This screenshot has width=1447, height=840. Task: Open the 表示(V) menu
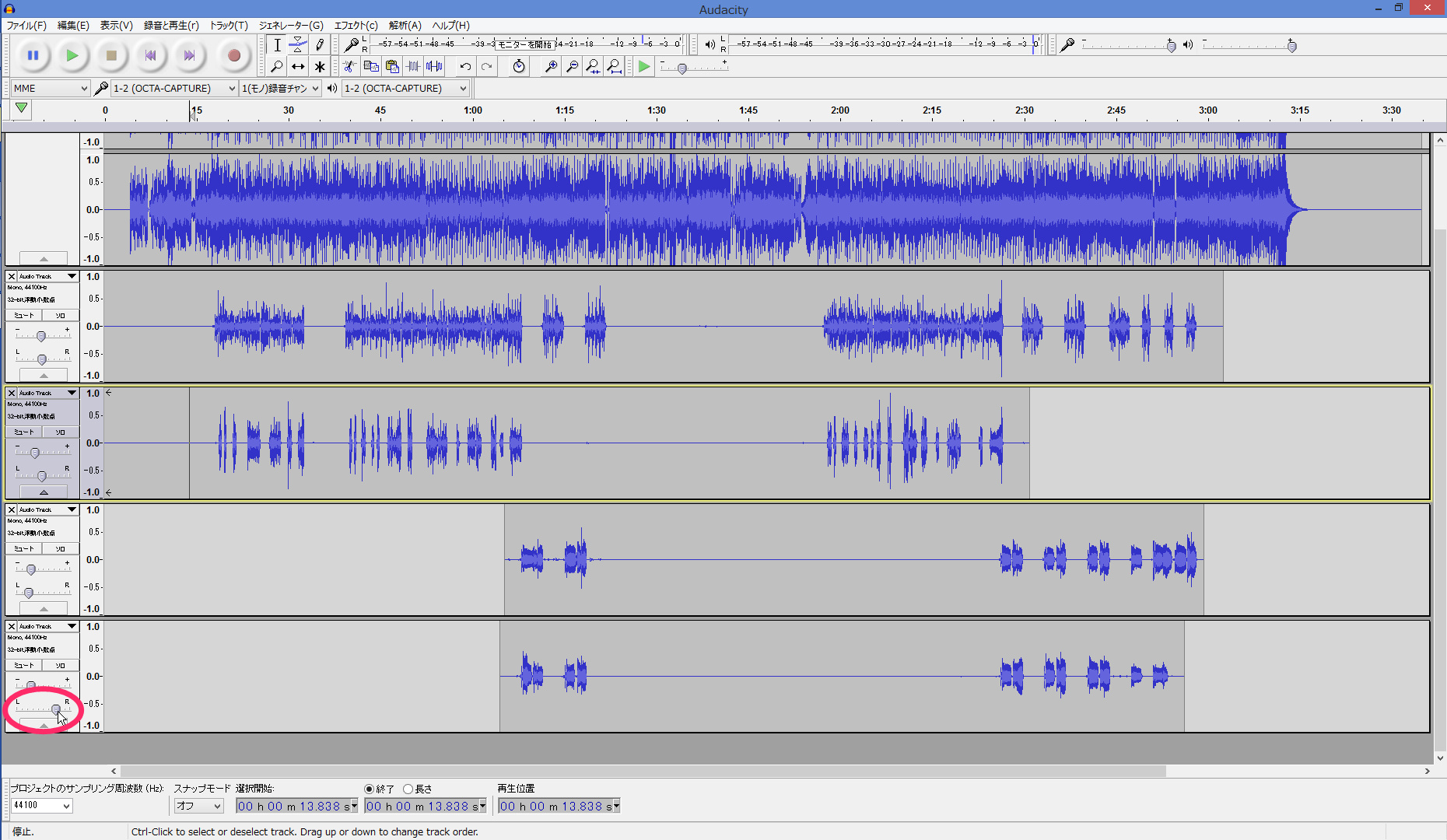tap(117, 26)
